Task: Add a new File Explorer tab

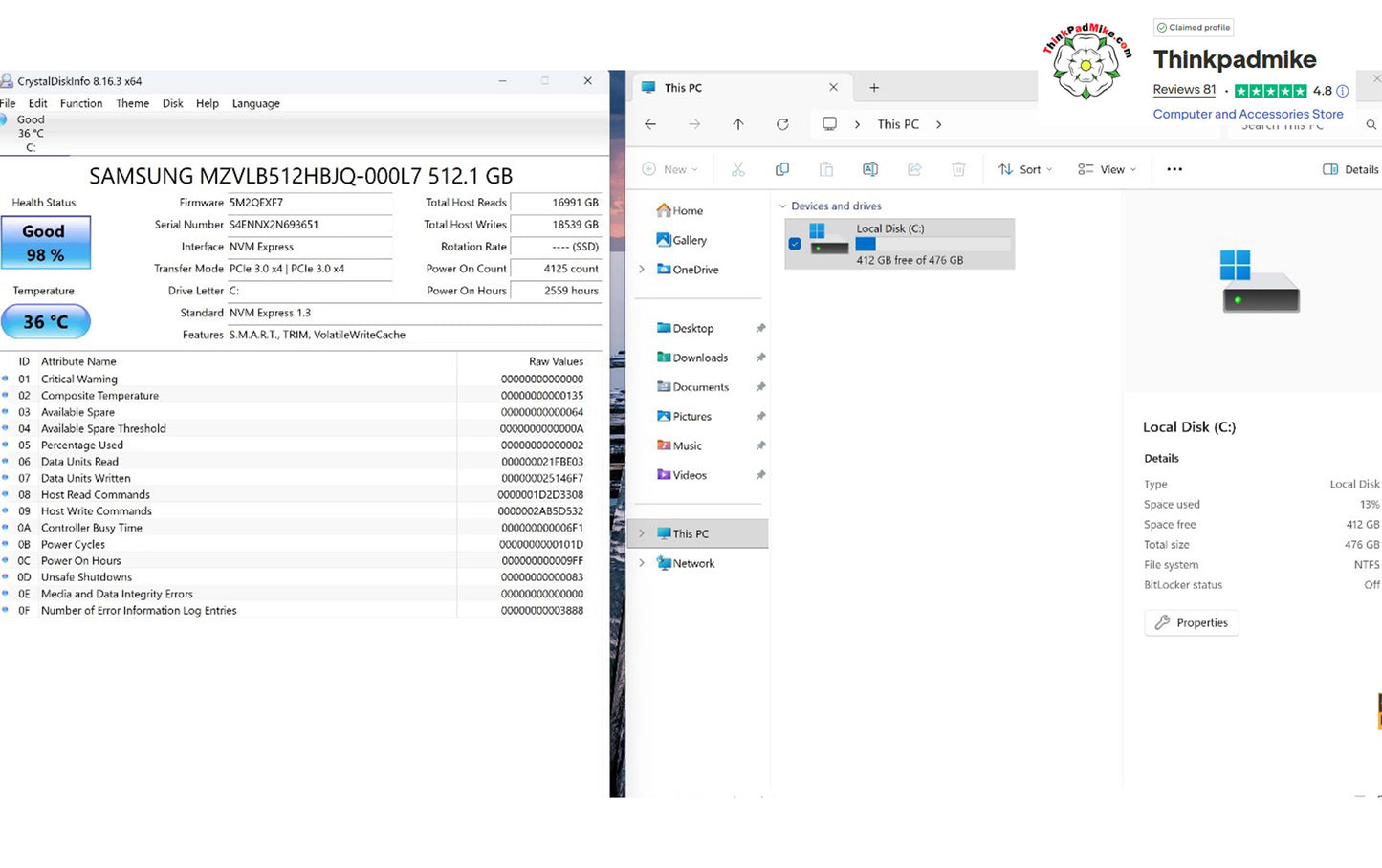Action: click(x=874, y=88)
